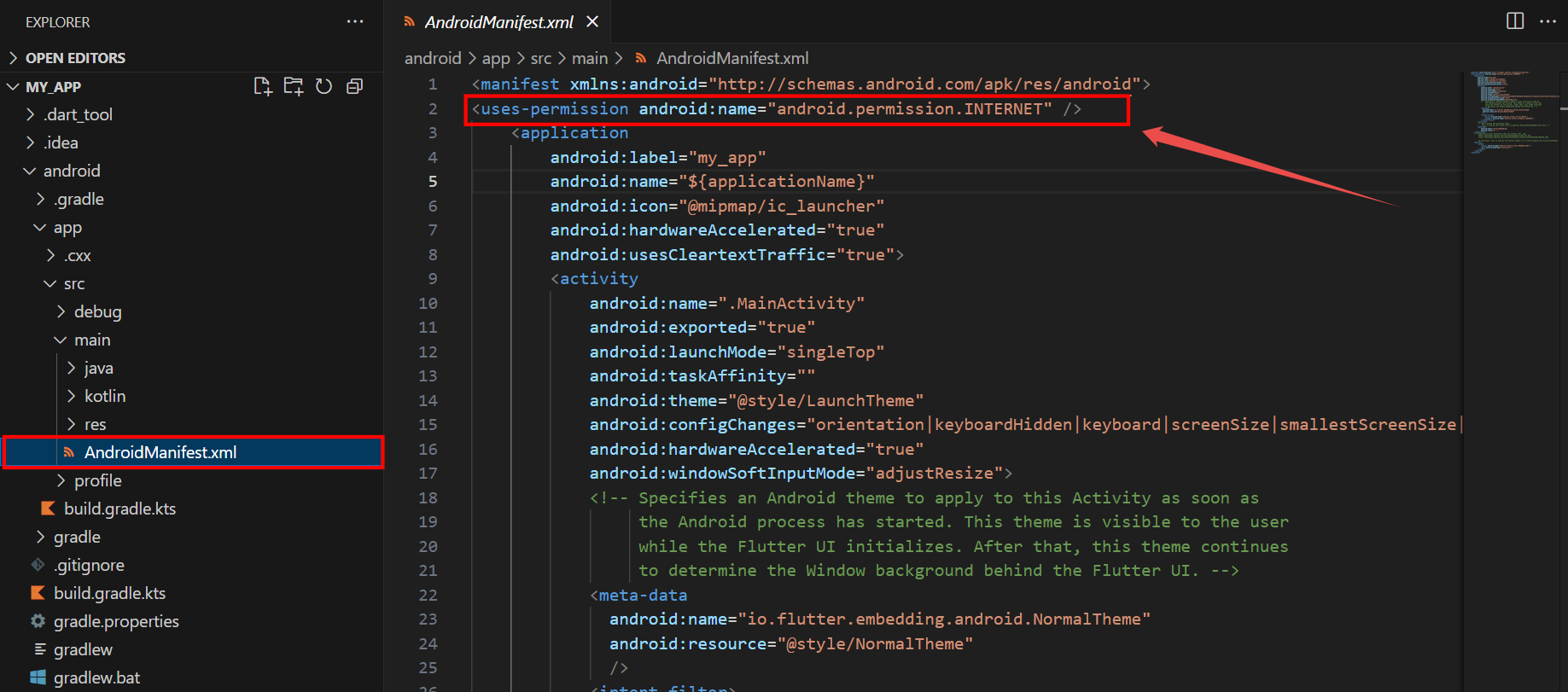
Task: Click breadcrumb 'AndroidManifest.xml' file name
Action: click(x=732, y=58)
